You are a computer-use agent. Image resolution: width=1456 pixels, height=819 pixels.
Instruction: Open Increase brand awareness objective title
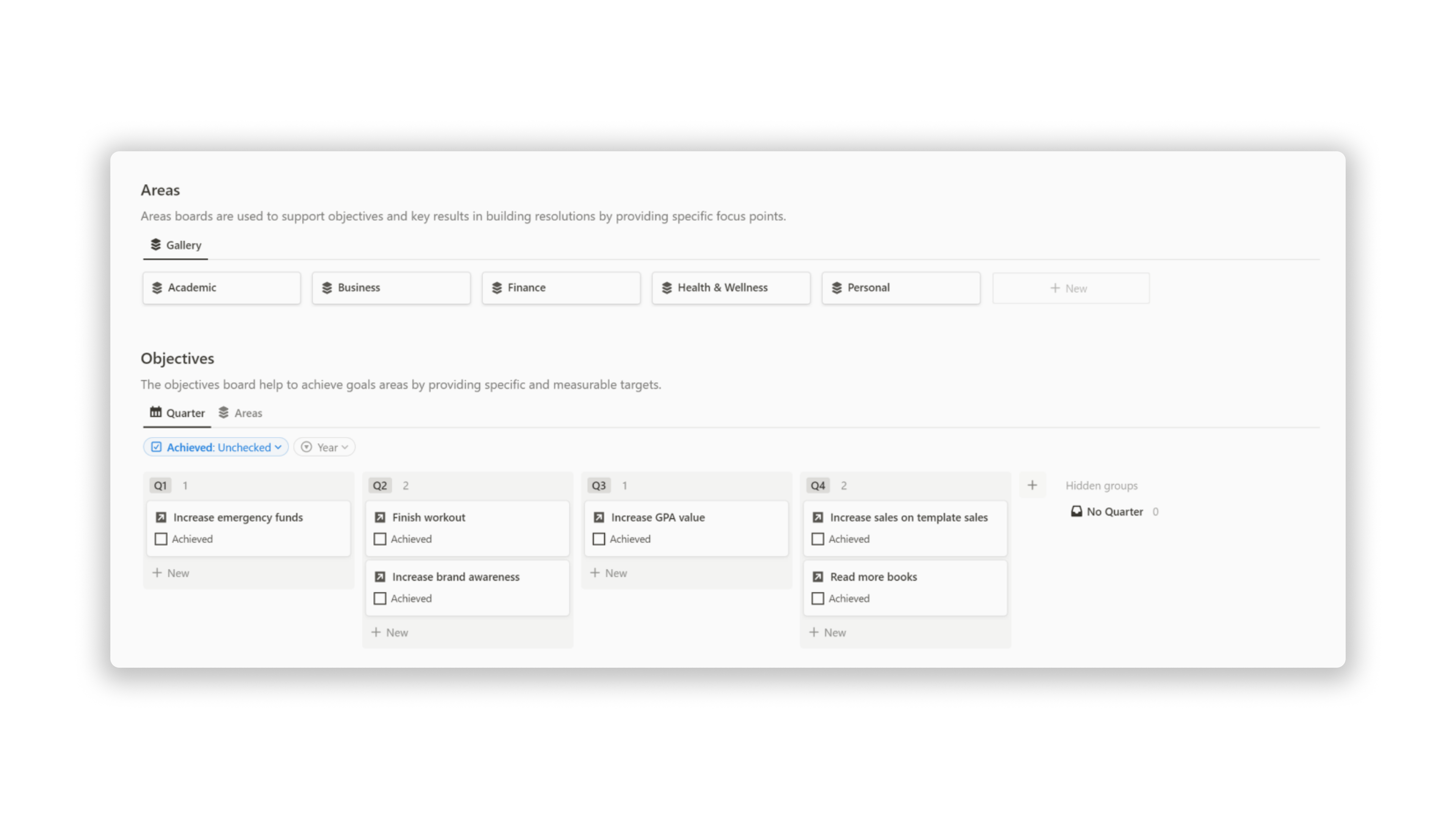point(455,576)
